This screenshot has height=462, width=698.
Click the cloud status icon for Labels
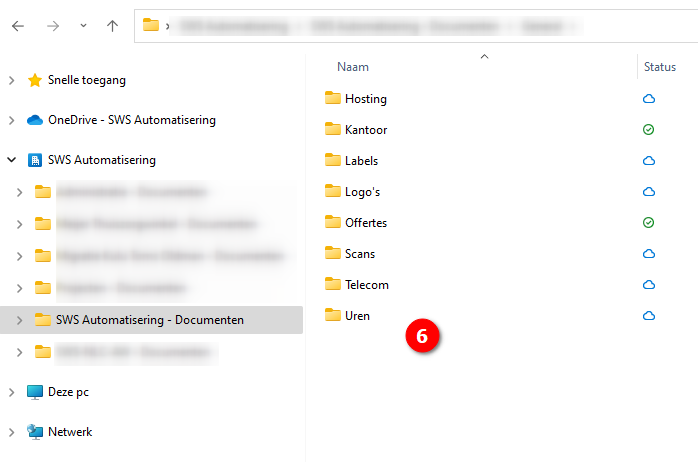(x=648, y=161)
